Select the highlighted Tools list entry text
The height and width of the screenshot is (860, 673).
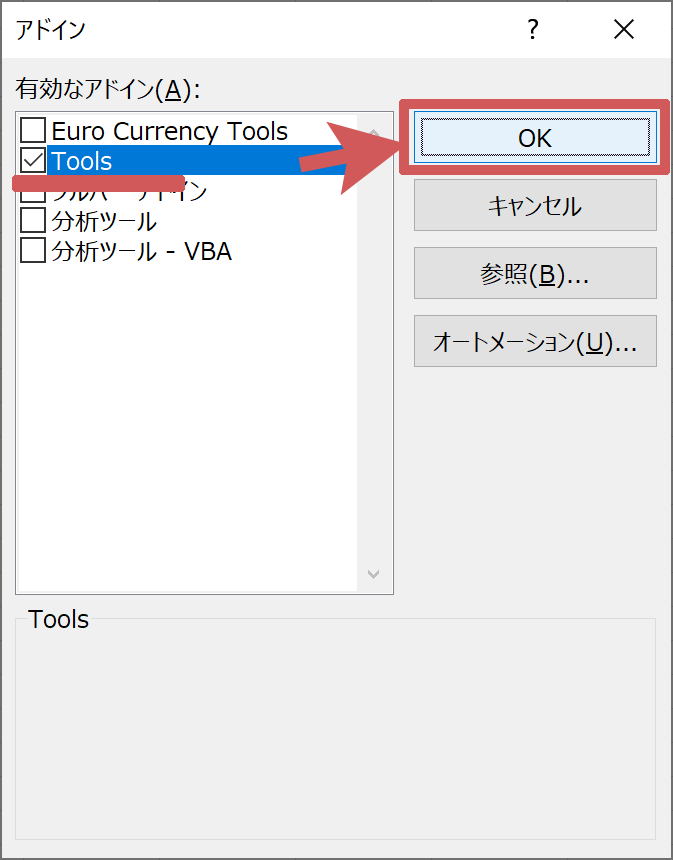click(82, 161)
